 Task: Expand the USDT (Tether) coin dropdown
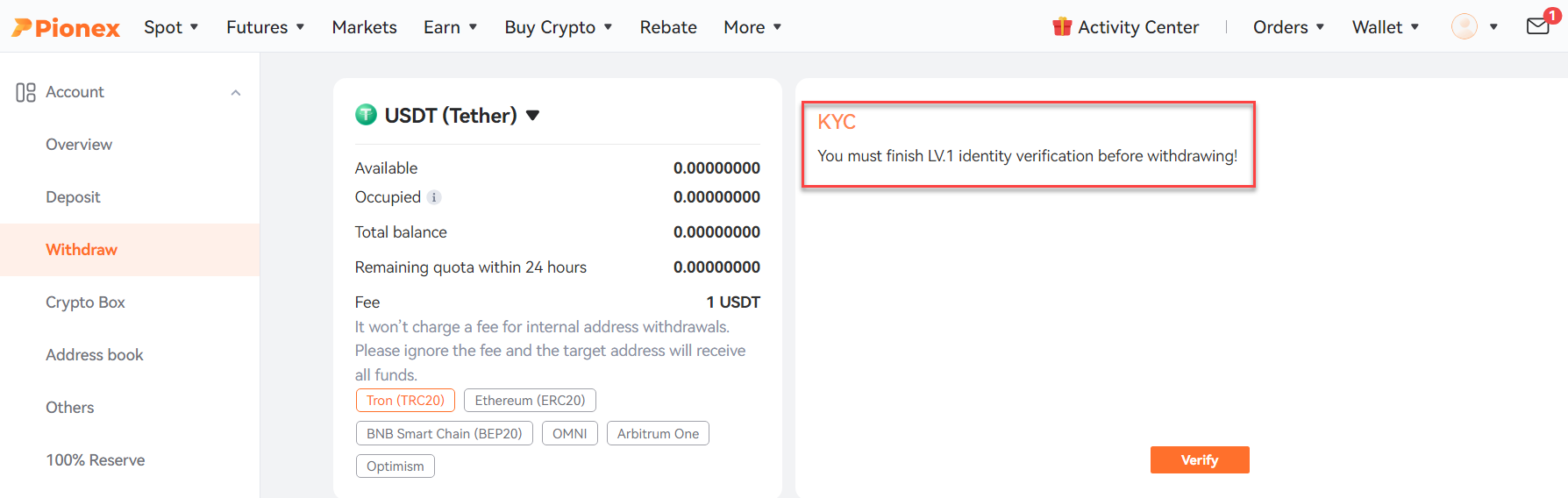point(532,116)
